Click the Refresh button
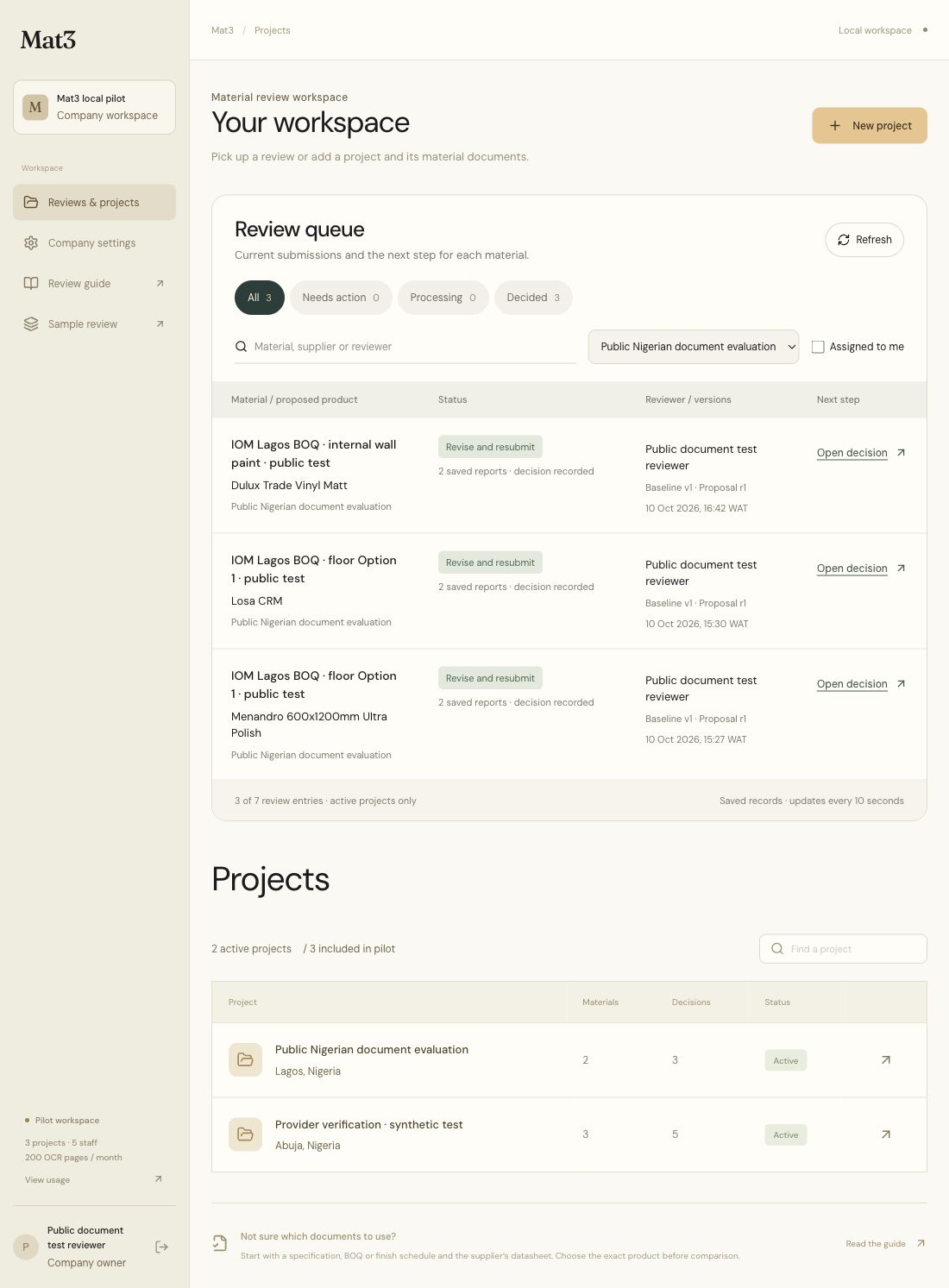 coord(864,240)
